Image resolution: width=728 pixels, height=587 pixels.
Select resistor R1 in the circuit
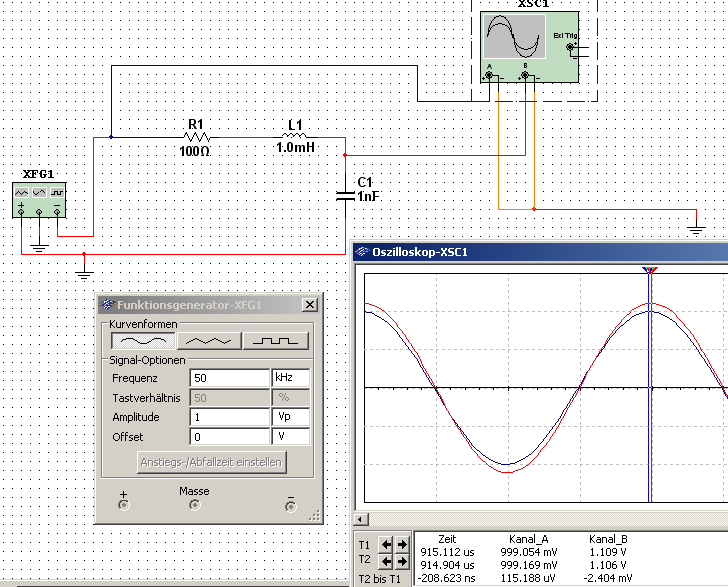pos(197,137)
